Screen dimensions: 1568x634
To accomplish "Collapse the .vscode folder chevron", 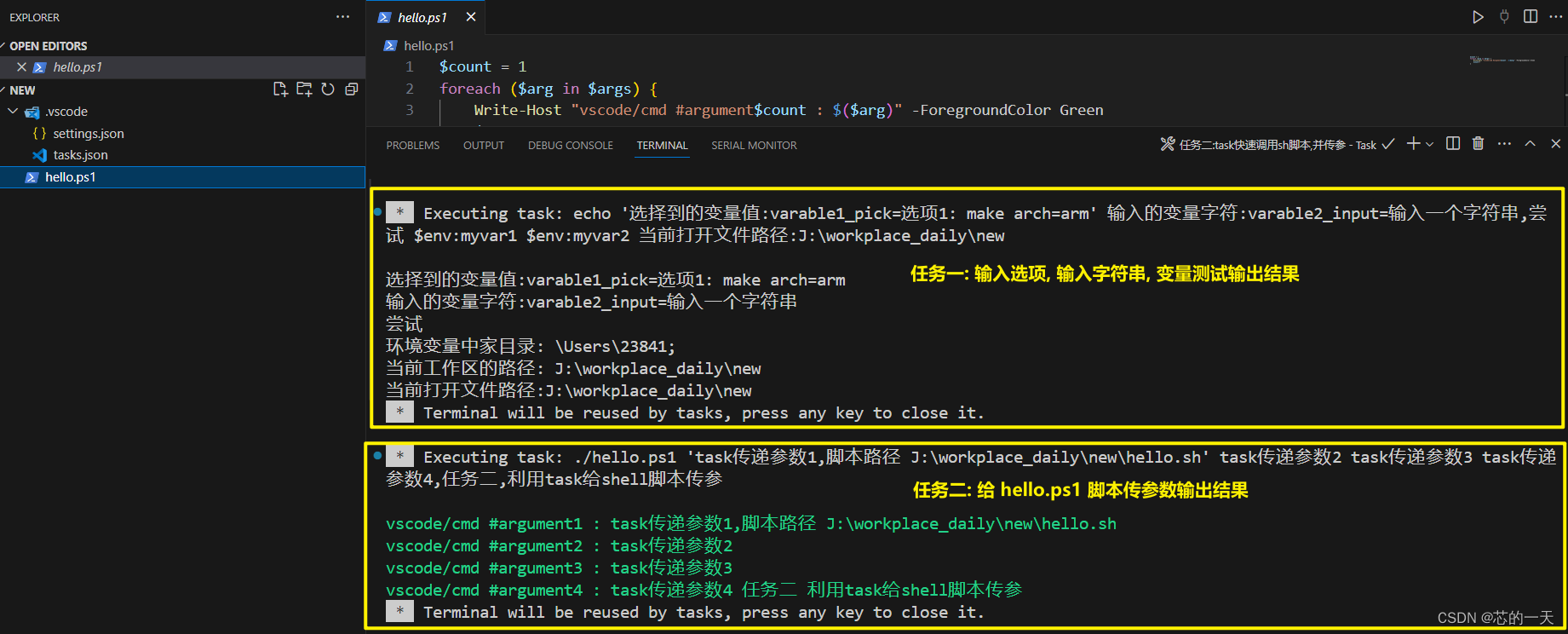I will pos(13,112).
